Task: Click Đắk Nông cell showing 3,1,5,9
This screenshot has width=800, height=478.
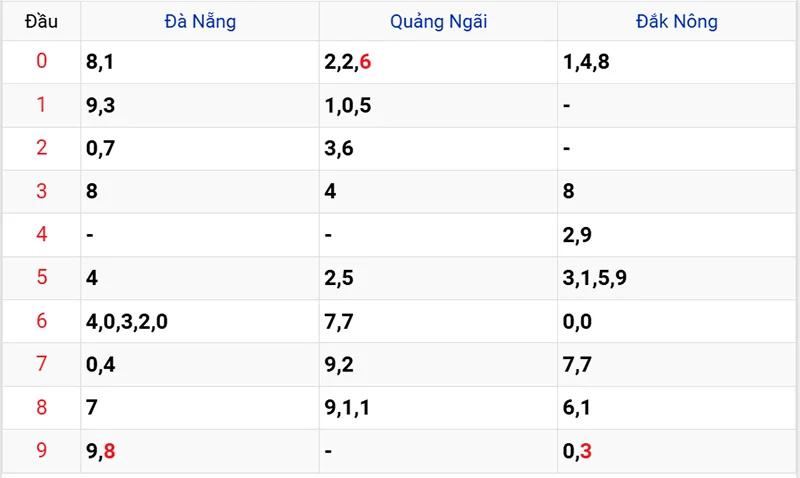Action: (x=595, y=278)
